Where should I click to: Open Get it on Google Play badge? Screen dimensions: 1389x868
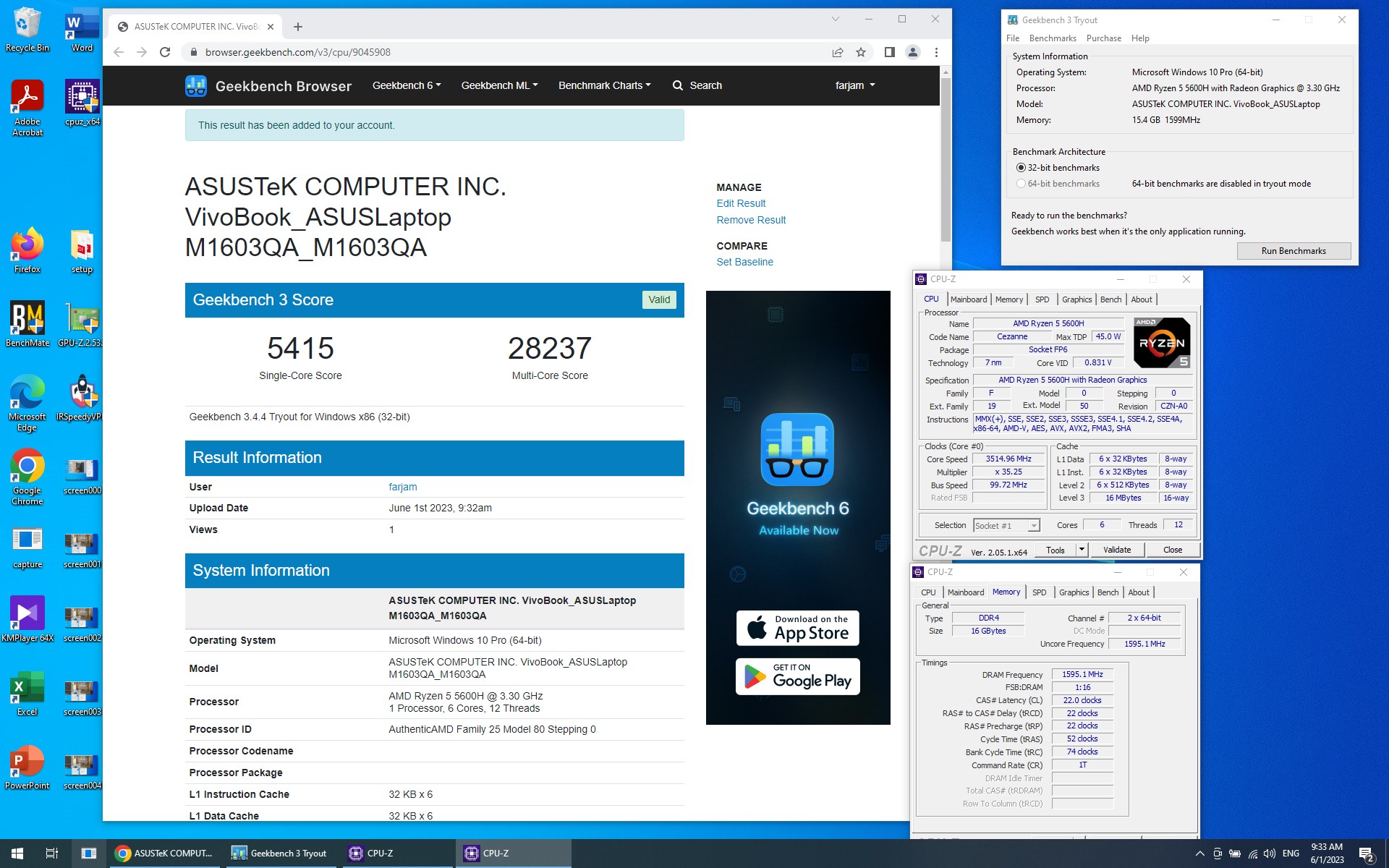(x=798, y=676)
